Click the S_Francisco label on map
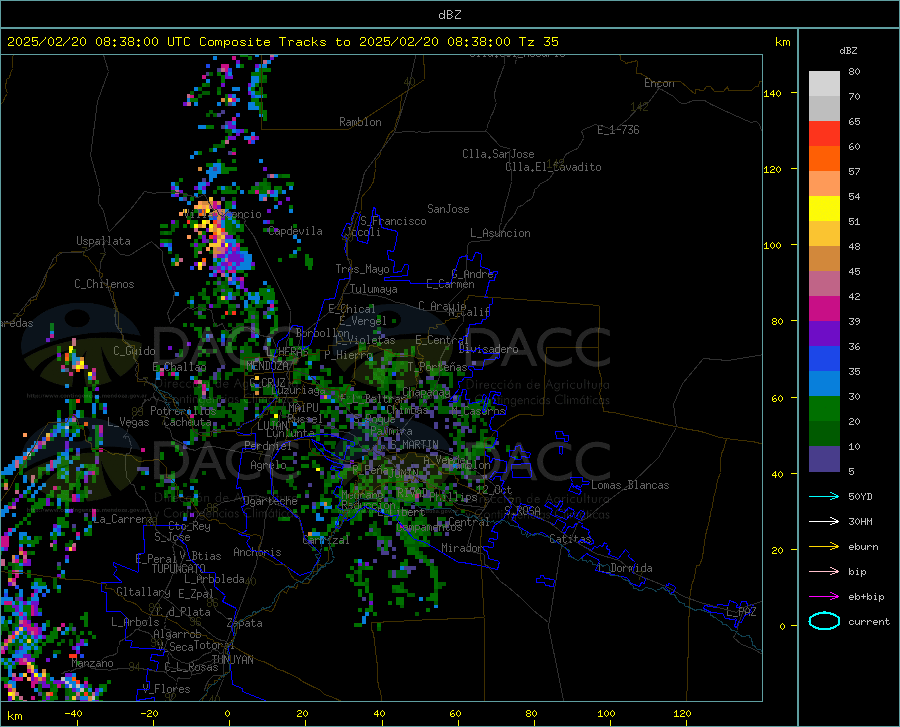The height and width of the screenshot is (727, 900). tap(393, 221)
